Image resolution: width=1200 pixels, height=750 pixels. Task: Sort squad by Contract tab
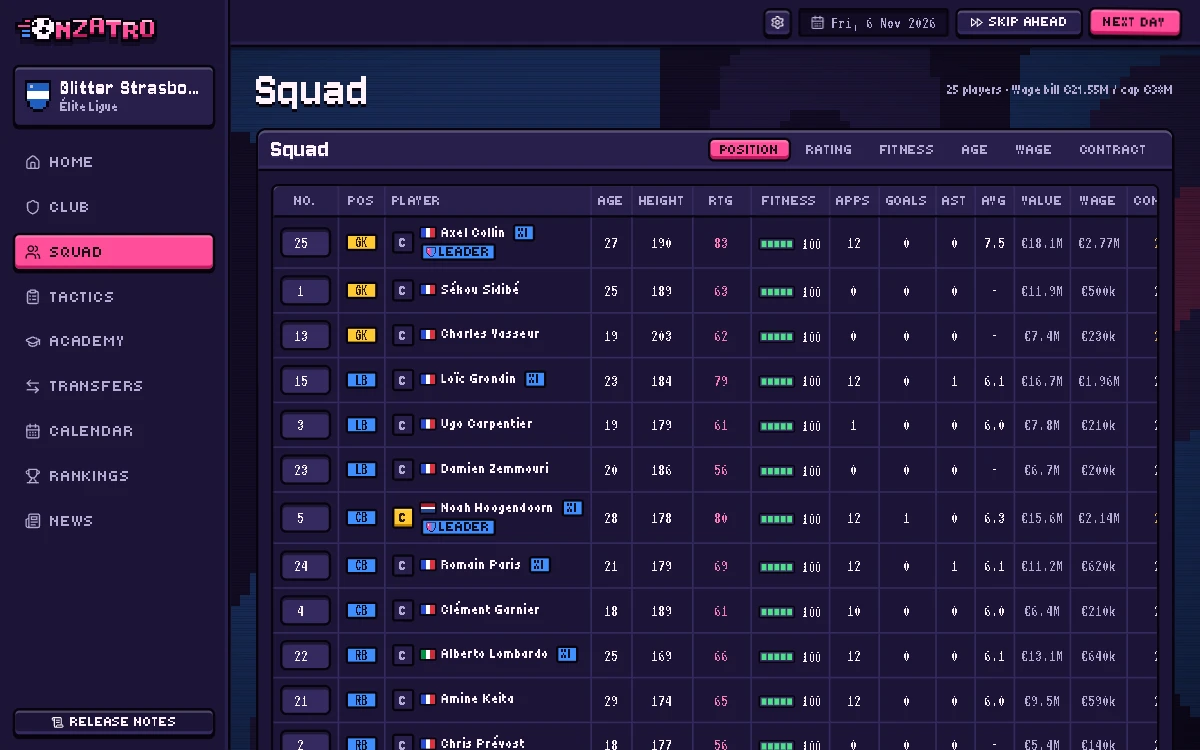1112,150
